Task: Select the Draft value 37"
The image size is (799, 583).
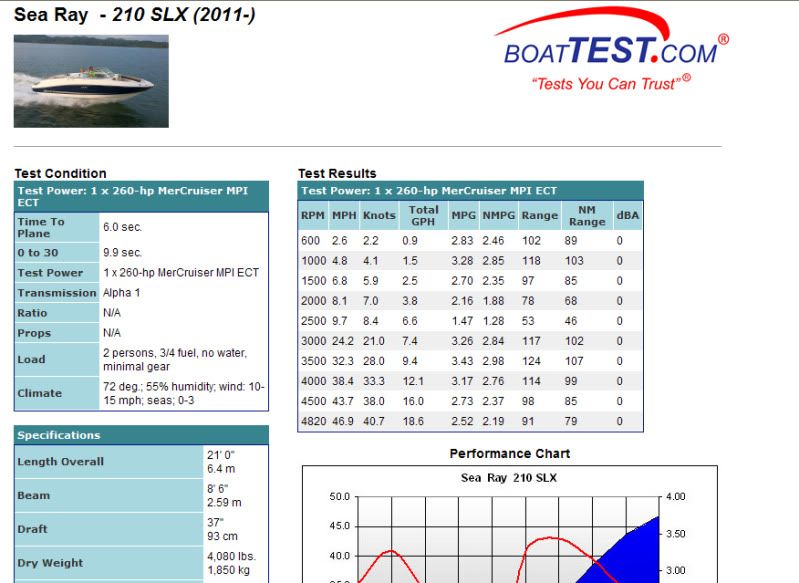Action: 215,522
